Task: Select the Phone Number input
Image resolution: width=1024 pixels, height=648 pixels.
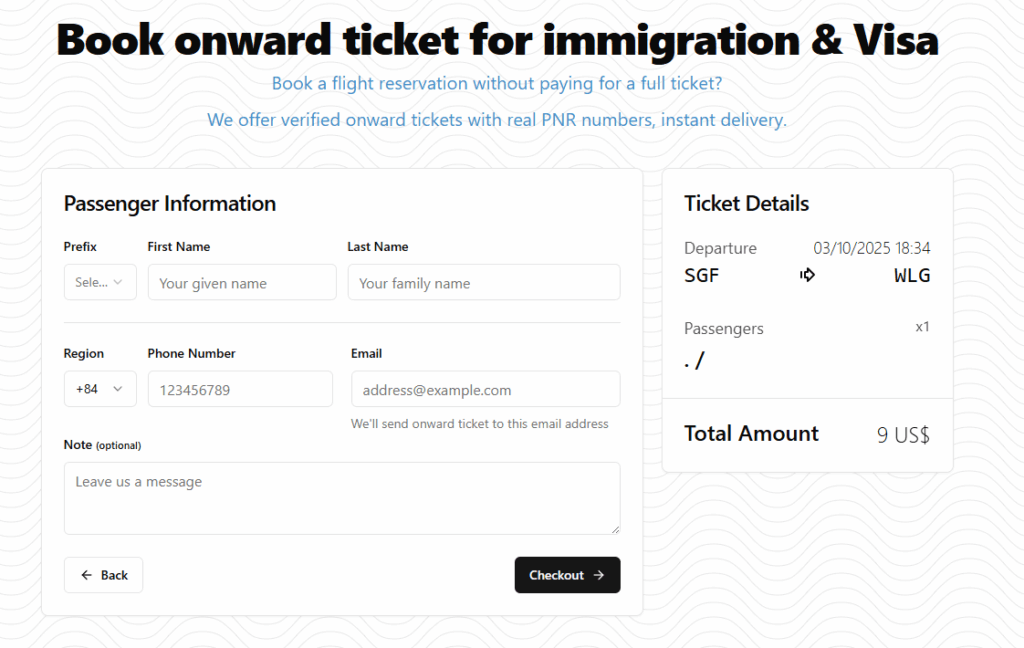Action: 240,390
